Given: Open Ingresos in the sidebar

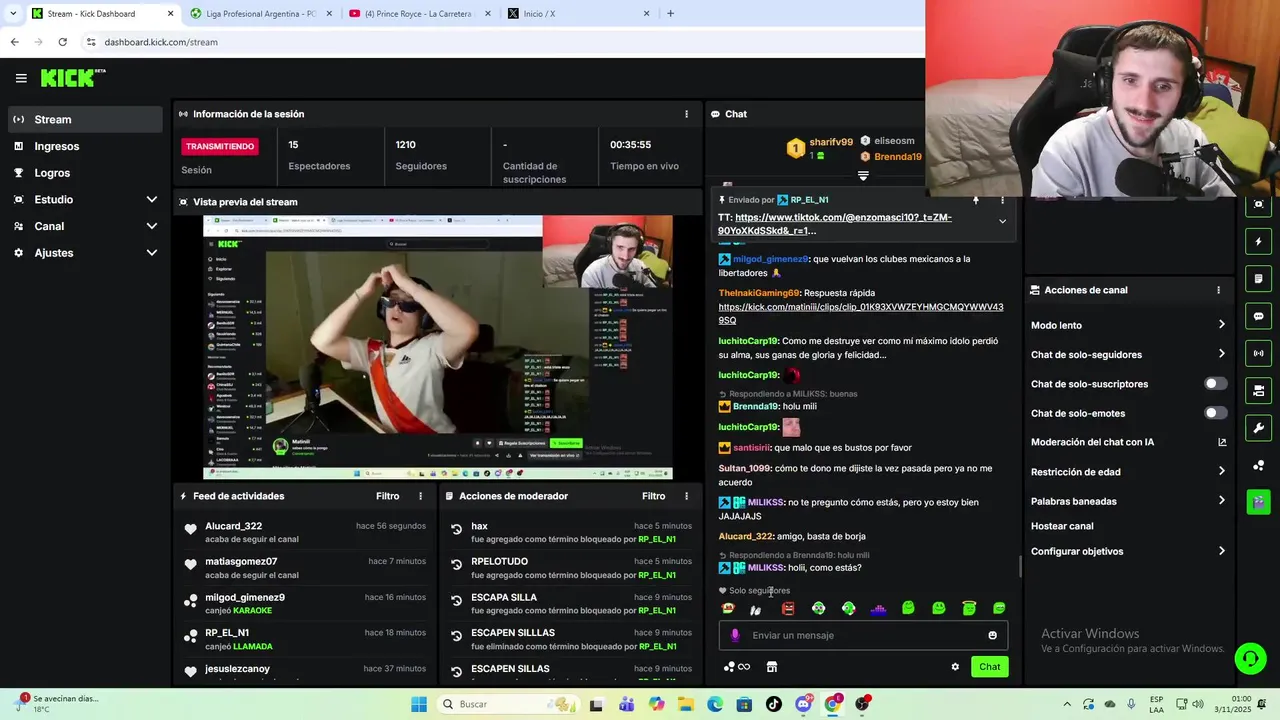Looking at the screenshot, I should [x=84, y=146].
